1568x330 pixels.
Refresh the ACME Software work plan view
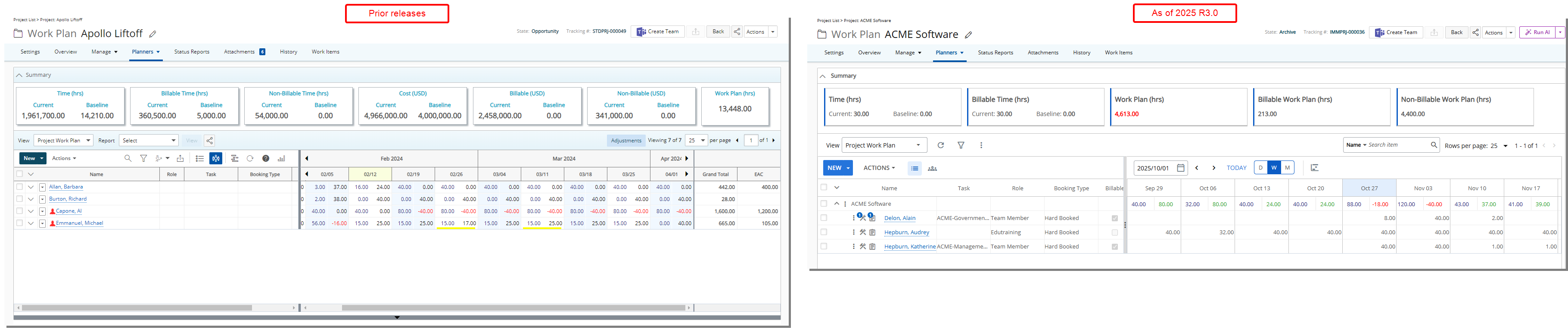coord(940,145)
